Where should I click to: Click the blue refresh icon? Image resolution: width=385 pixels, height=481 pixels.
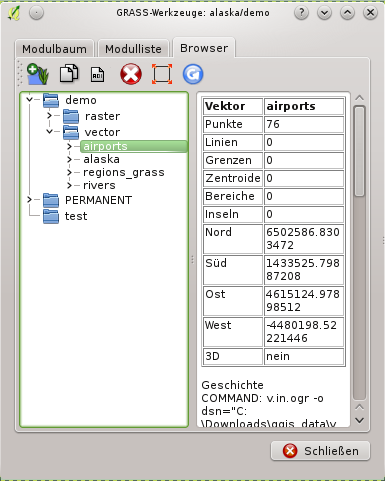click(x=193, y=74)
